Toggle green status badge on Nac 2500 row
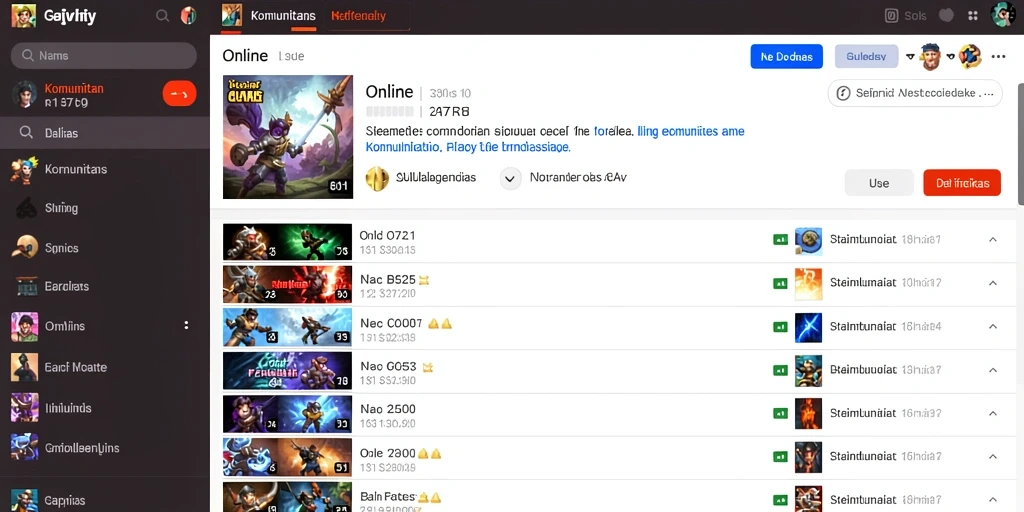This screenshot has width=1024, height=512. click(x=780, y=413)
